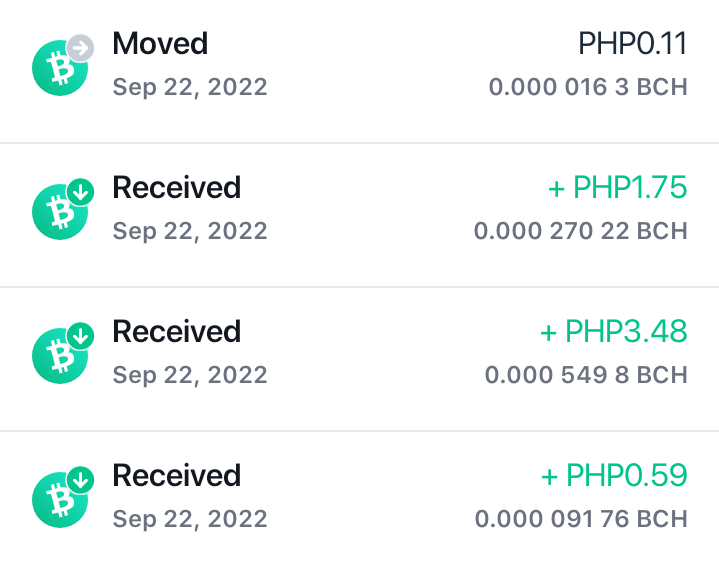Open the 0.000 016 3 BCH entry

(x=588, y=87)
